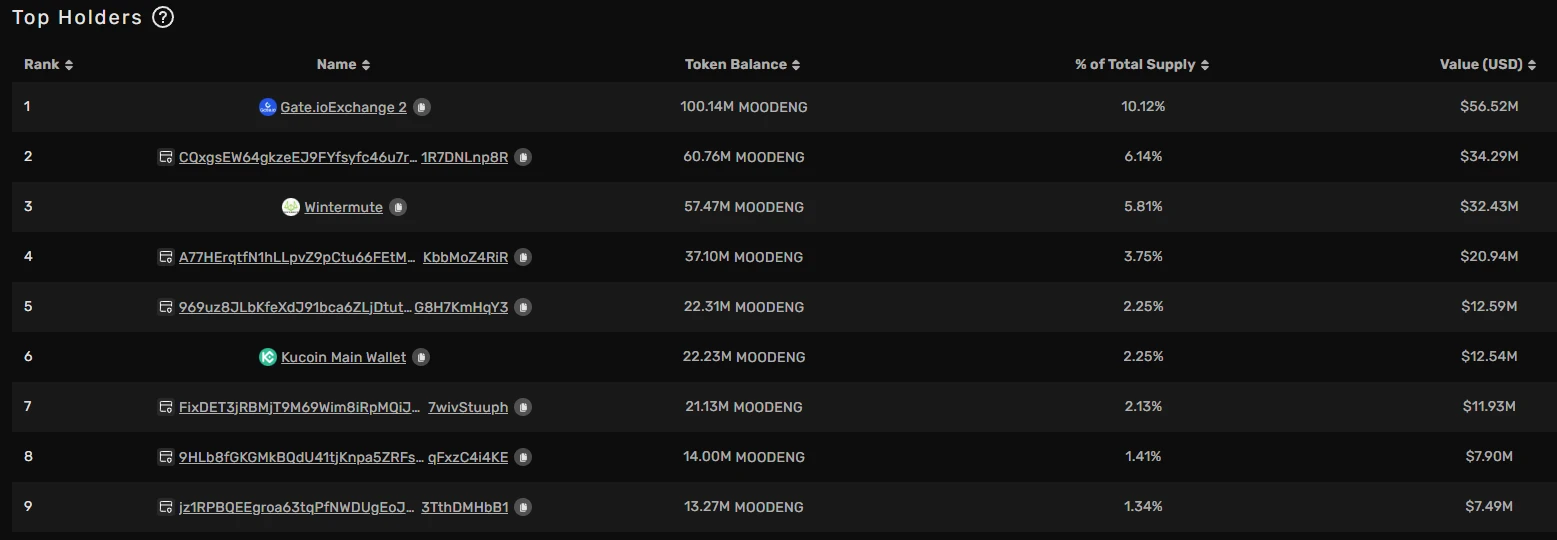Screen dimensions: 1557x540
Task: Copy the Gate.io Exchange 2 address
Action: pos(422,107)
